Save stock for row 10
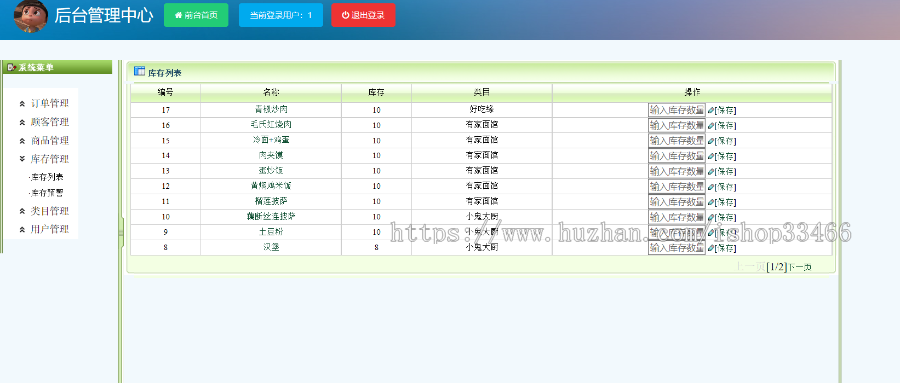The height and width of the screenshot is (383, 900). pos(726,218)
